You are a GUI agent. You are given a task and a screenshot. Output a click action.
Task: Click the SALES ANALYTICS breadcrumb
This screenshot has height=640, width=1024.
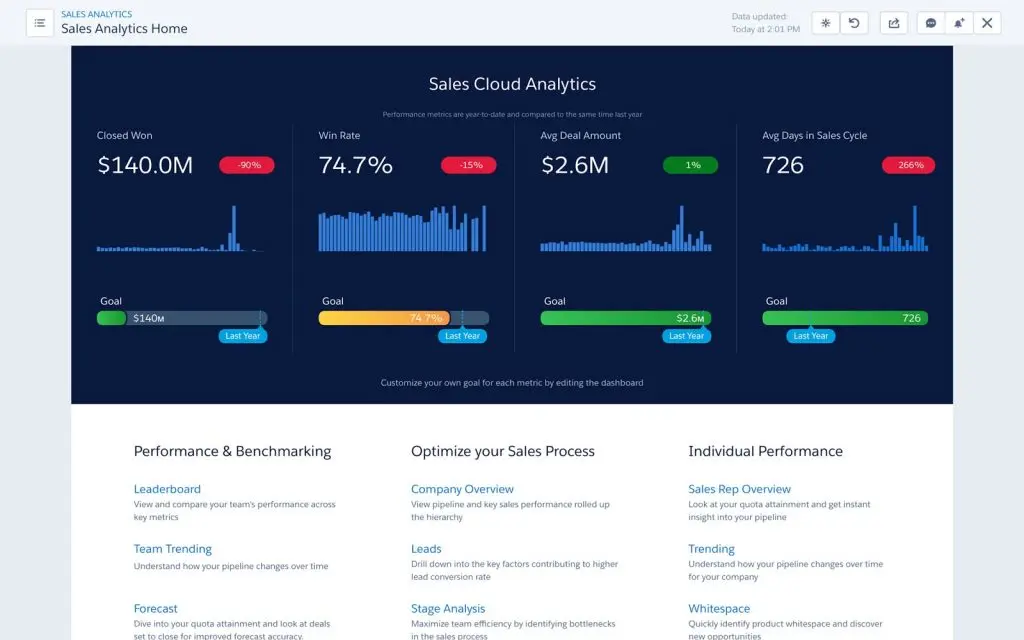[x=95, y=14]
